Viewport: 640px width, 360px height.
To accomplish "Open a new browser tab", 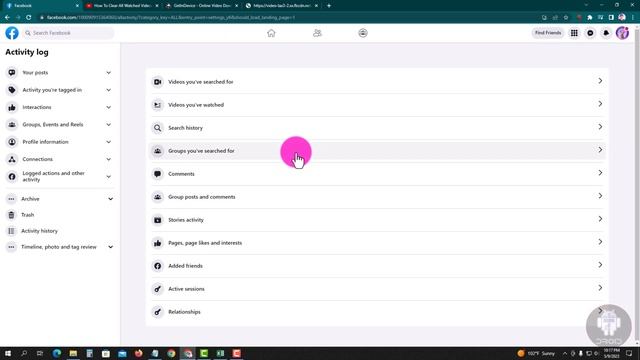I will (329, 6).
